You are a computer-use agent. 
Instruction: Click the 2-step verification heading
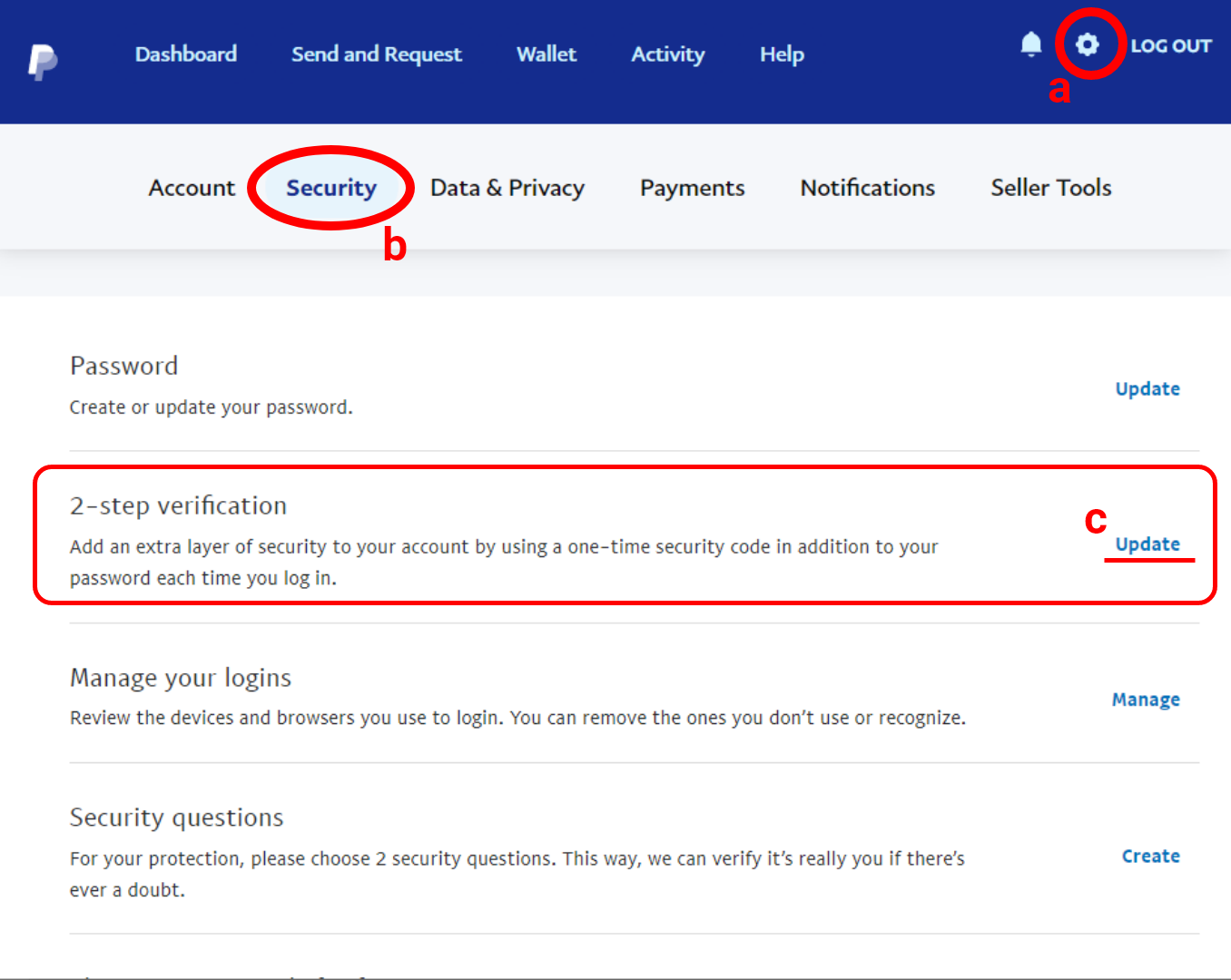179,505
